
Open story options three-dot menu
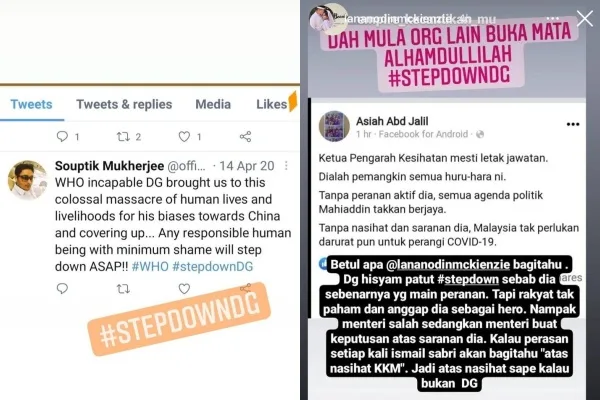click(553, 18)
